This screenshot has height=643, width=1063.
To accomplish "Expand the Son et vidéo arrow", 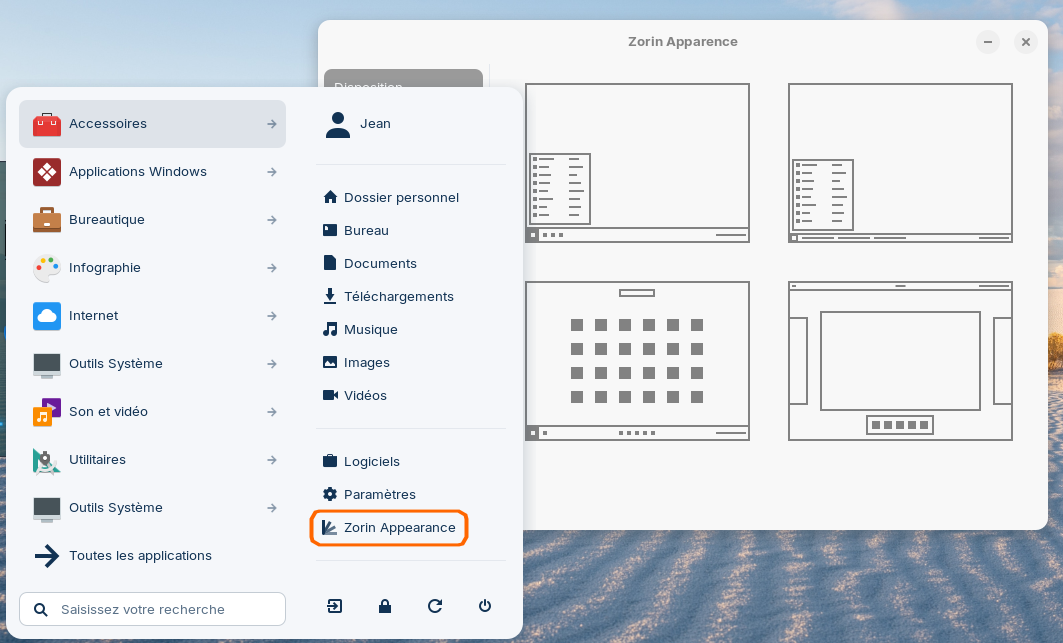I will 272,412.
